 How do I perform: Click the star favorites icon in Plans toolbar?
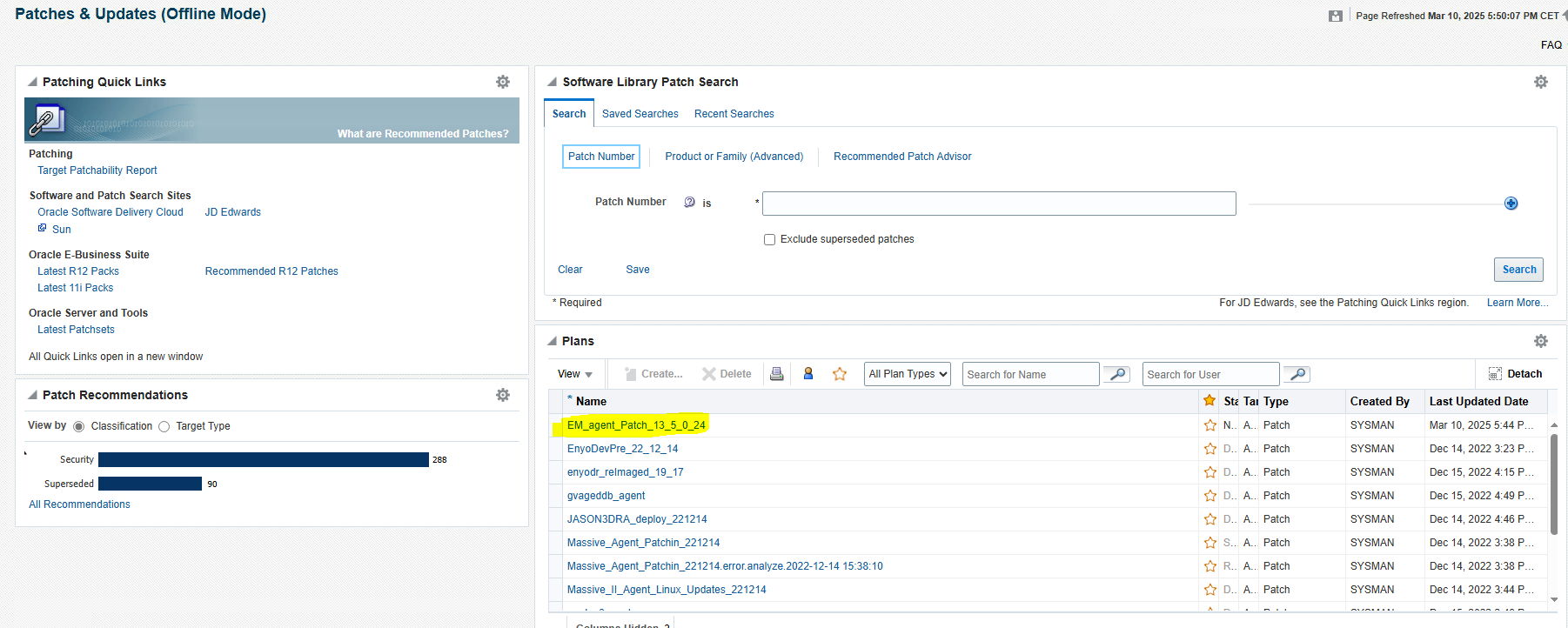[840, 374]
